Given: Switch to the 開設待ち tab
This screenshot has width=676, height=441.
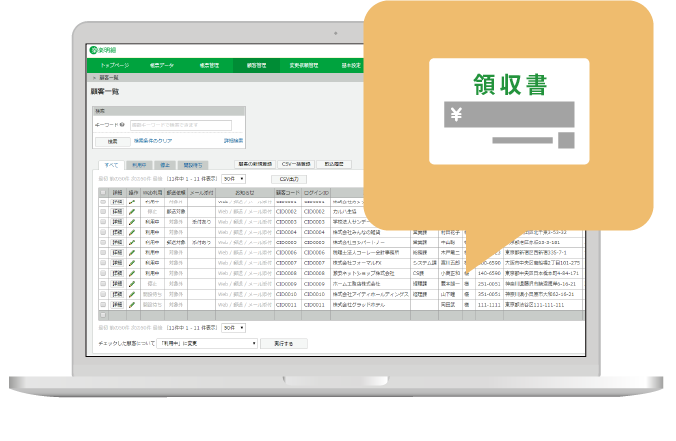Looking at the screenshot, I should 193,165.
